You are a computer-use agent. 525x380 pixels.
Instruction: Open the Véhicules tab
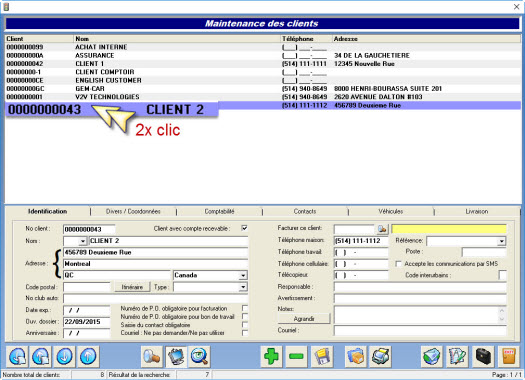391,212
